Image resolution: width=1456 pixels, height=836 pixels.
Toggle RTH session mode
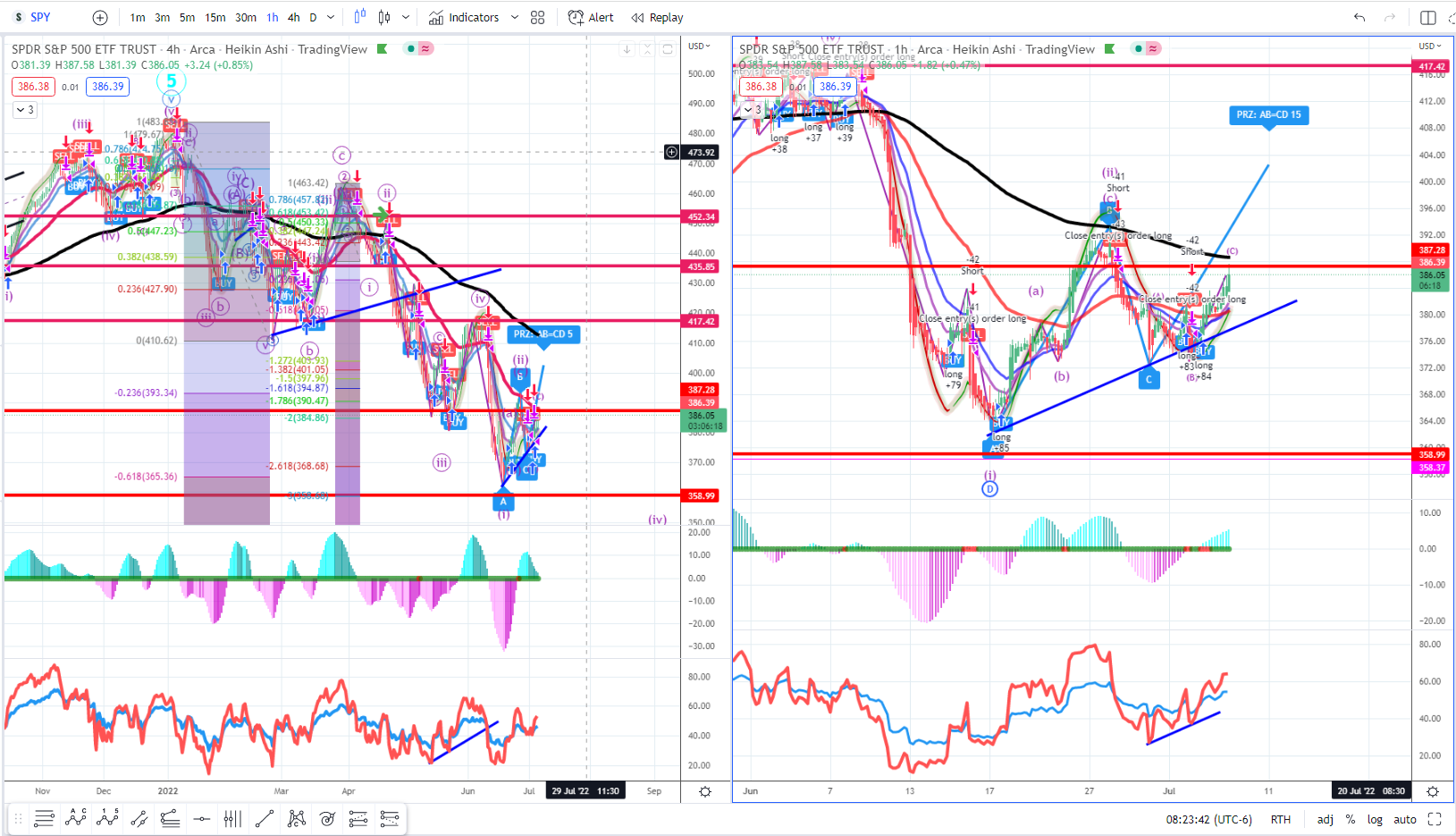[x=1281, y=819]
